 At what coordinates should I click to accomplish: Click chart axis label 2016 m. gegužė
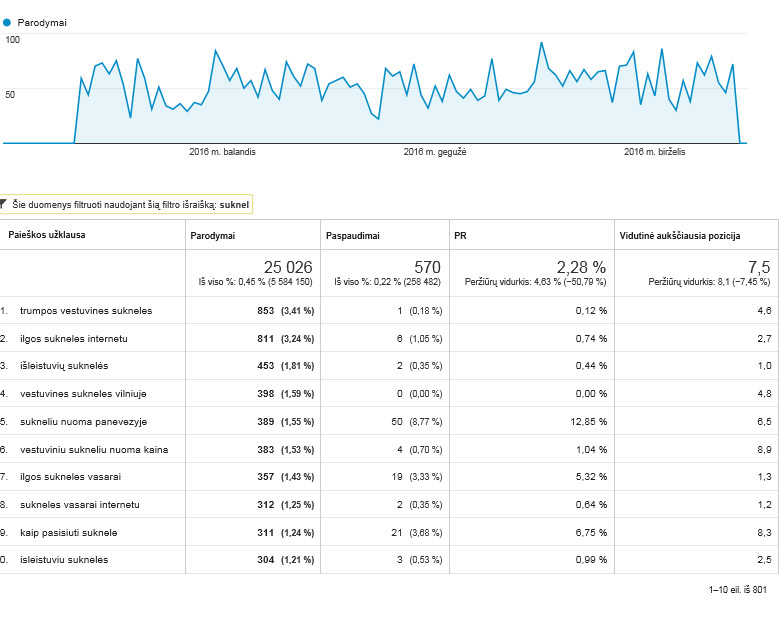(x=435, y=152)
